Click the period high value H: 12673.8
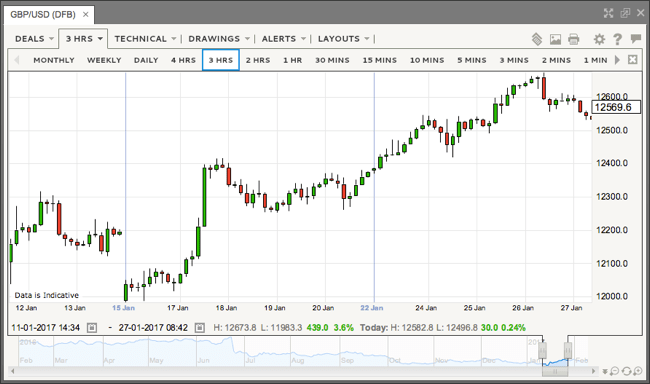The height and width of the screenshot is (384, 650). (235, 328)
